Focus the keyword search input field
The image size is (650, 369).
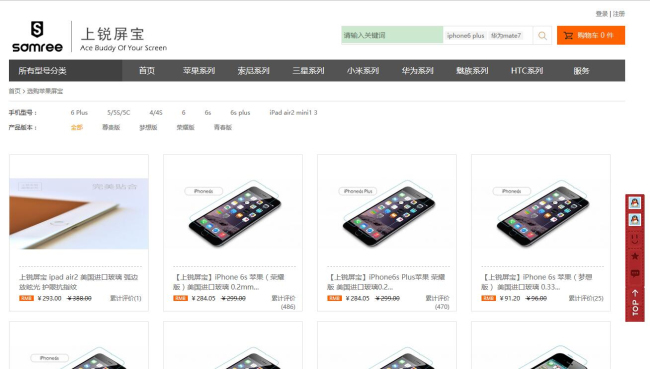pos(392,35)
